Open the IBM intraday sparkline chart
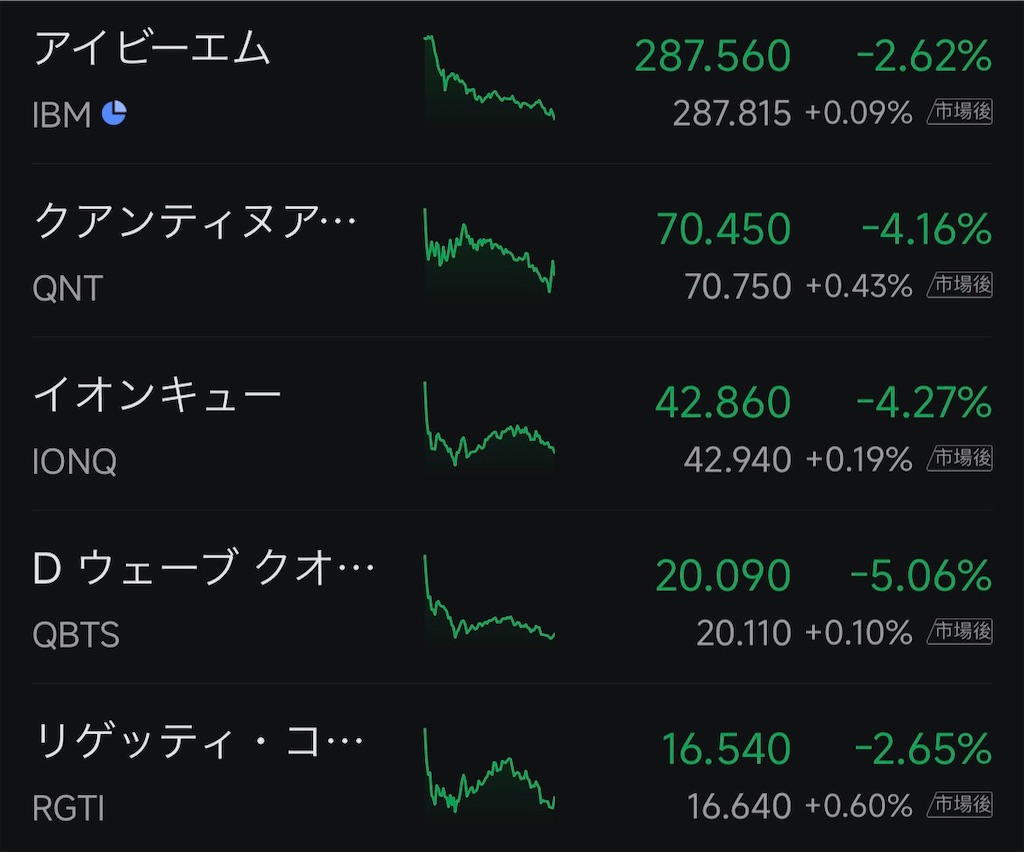The height and width of the screenshot is (852, 1024). coord(489,78)
